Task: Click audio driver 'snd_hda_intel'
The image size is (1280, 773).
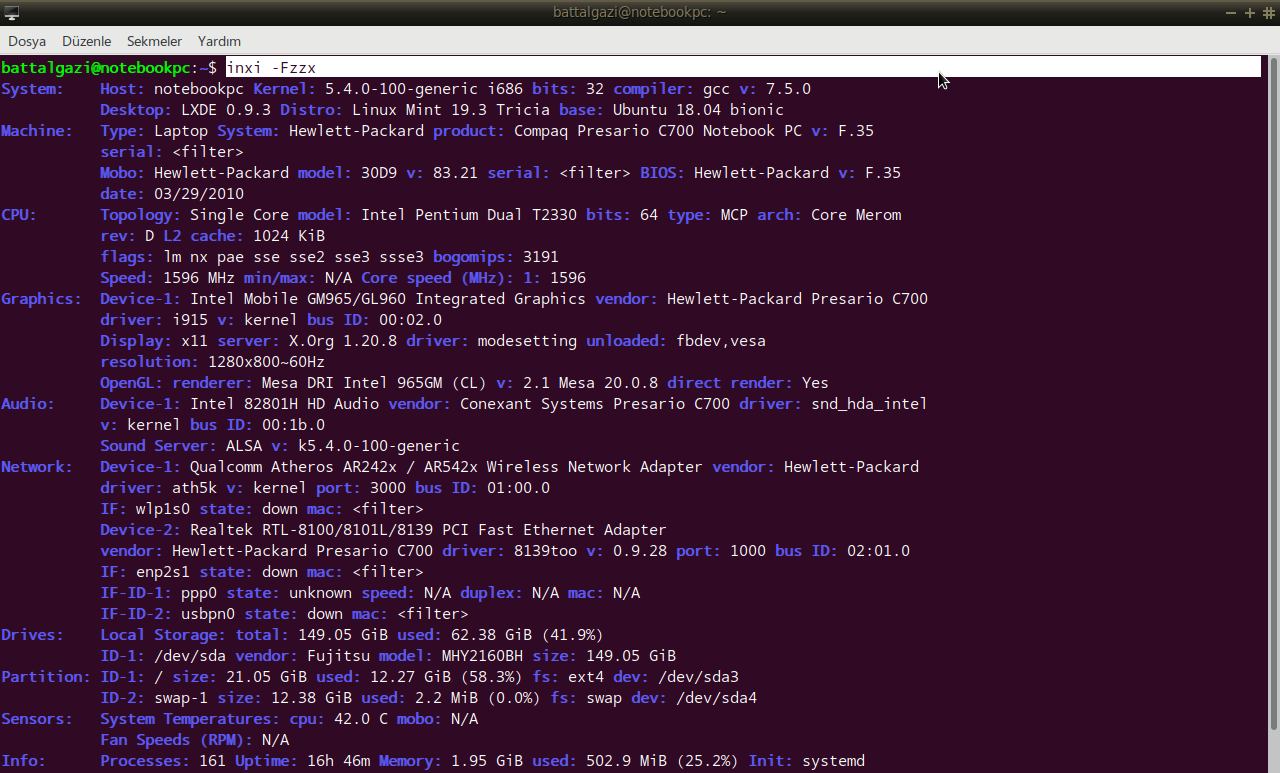Action: click(x=869, y=404)
